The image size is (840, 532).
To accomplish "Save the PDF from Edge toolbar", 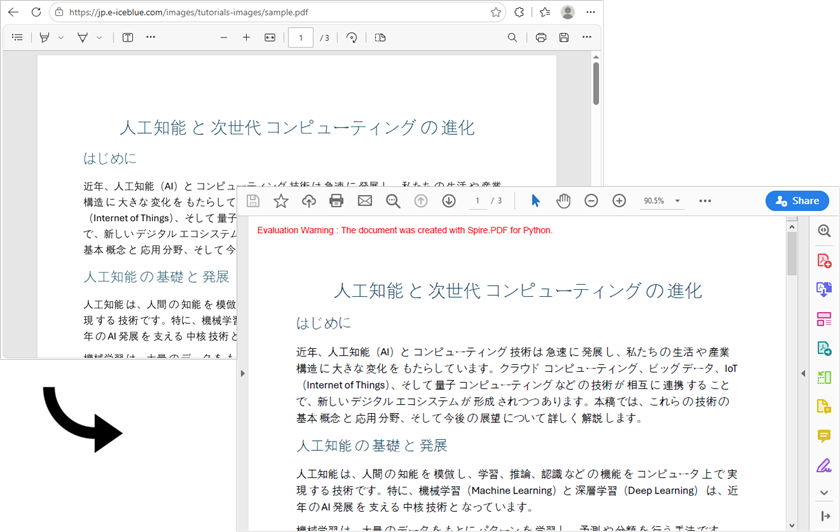I will pyautogui.click(x=564, y=38).
